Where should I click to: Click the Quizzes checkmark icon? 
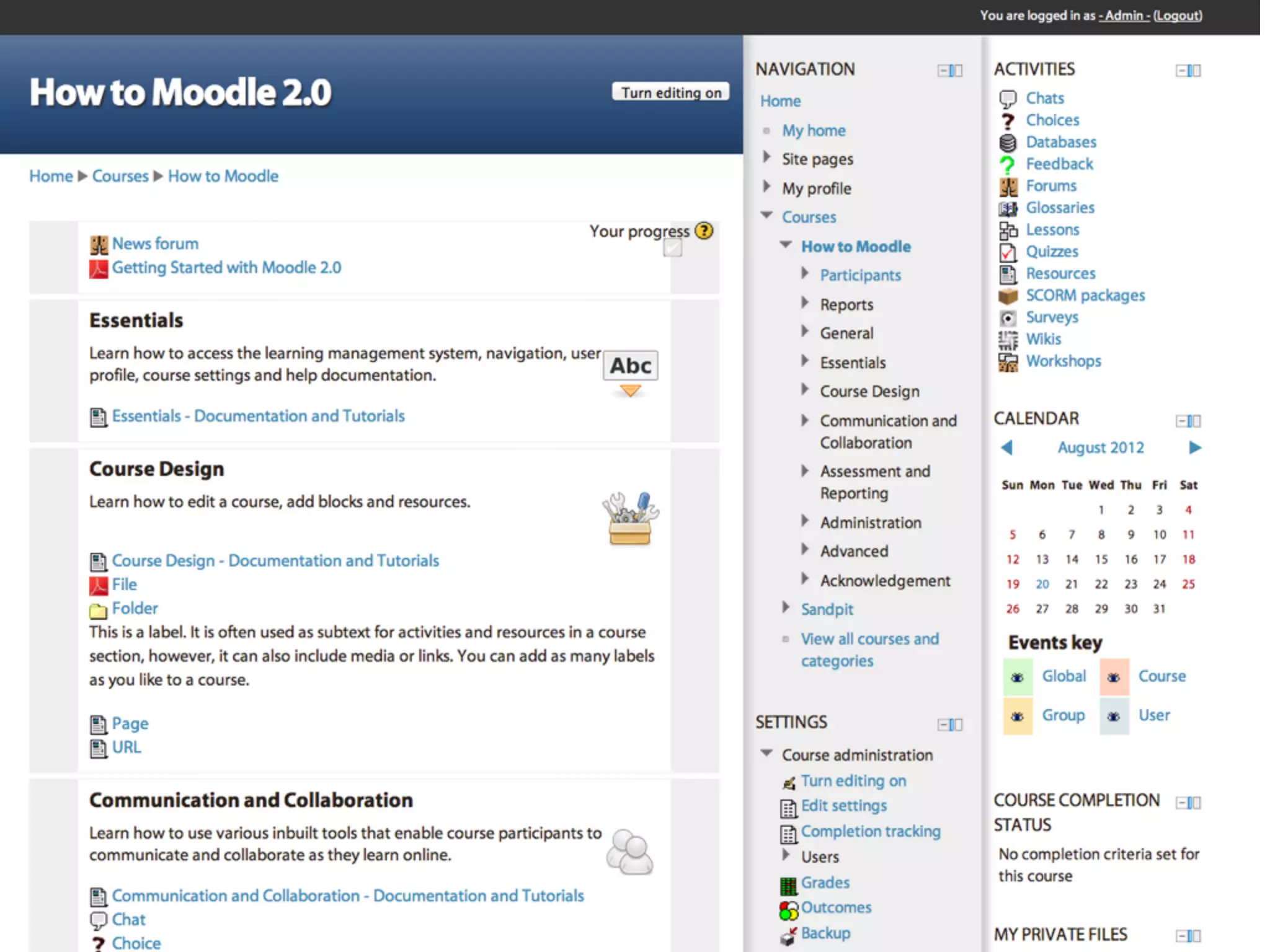pyautogui.click(x=1008, y=252)
